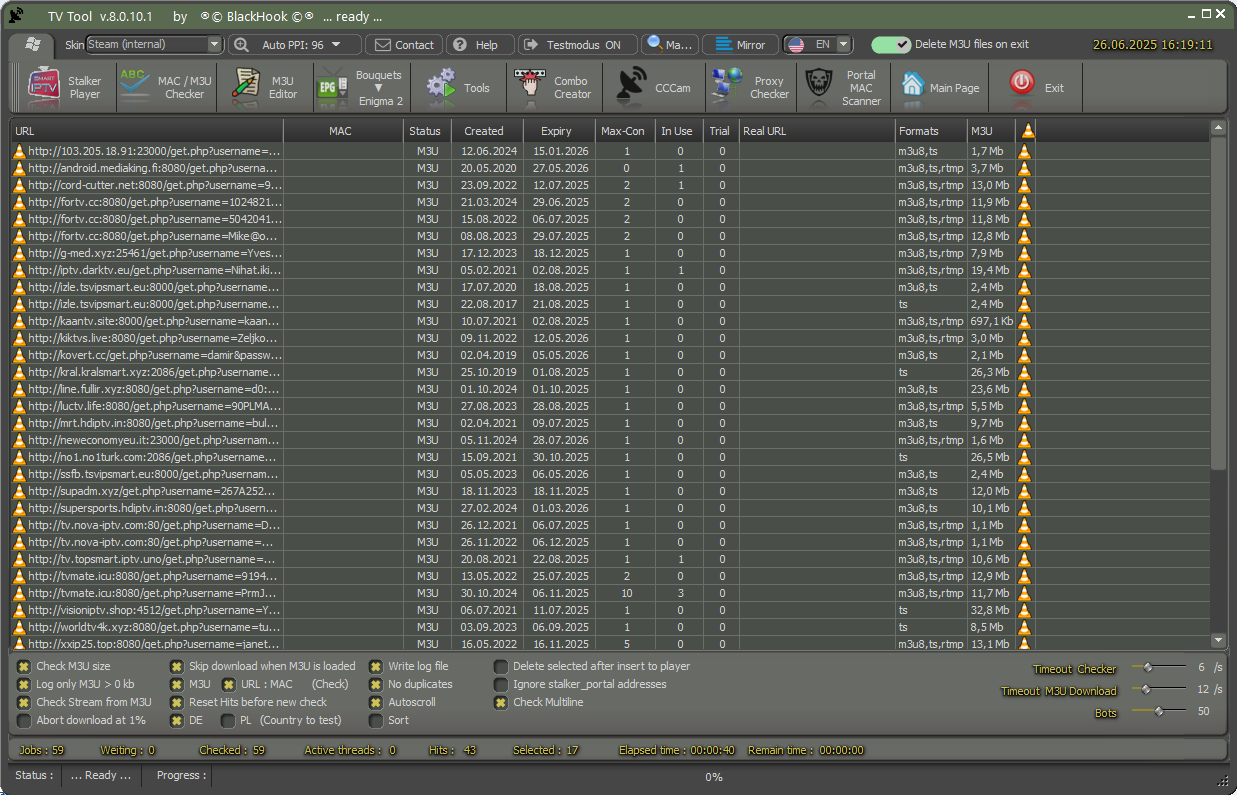Screen dimensions: 1238x796
Task: Launch the Proxy Checker
Action: (x=751, y=88)
